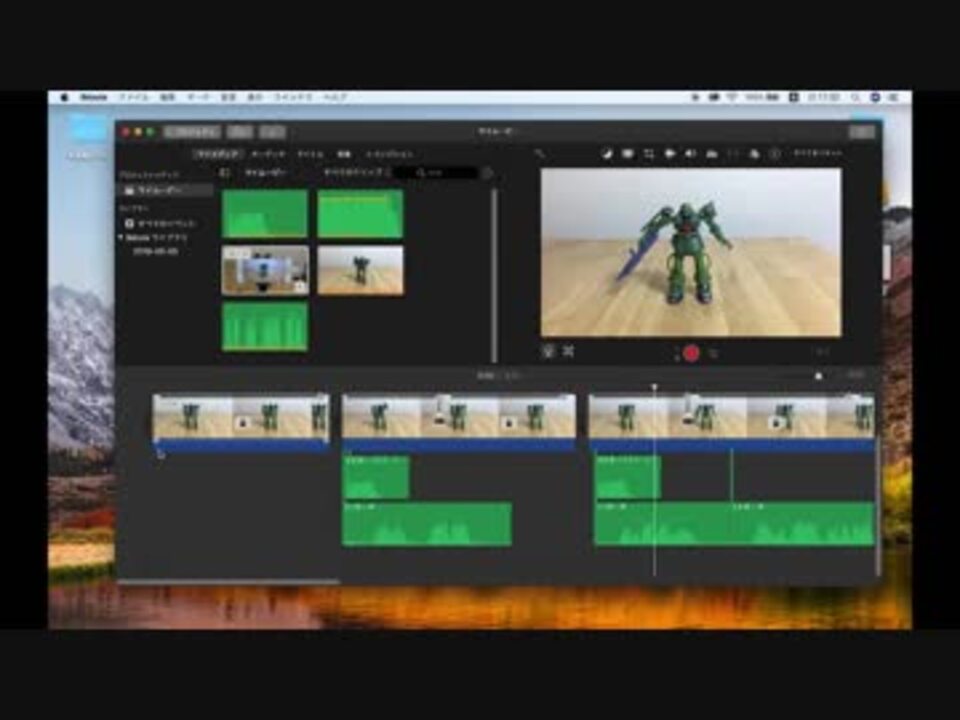Open the stabilization camera adjustment
The width and height of the screenshot is (960, 720).
point(670,154)
